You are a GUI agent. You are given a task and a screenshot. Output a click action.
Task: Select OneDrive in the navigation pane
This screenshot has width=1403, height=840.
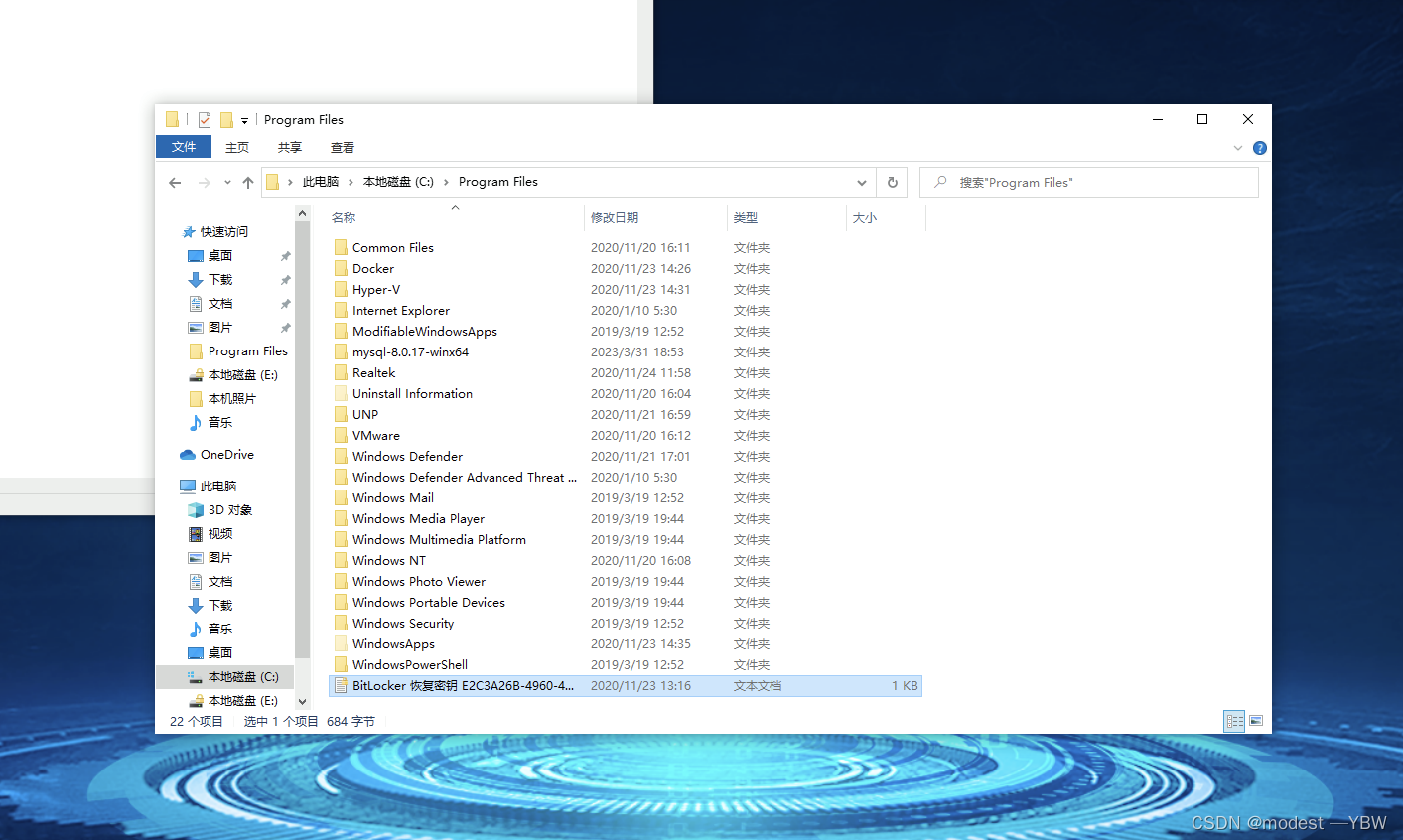226,454
